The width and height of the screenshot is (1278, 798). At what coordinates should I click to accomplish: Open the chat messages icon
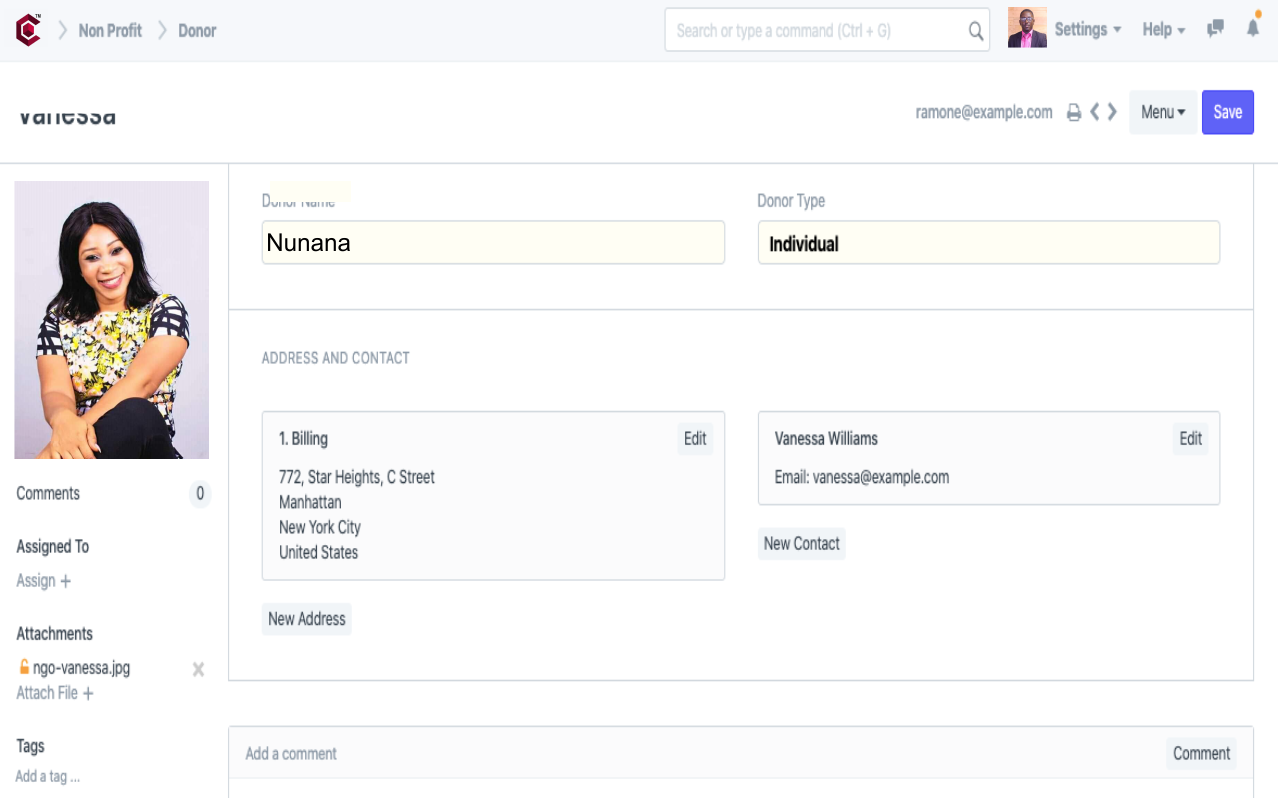[x=1215, y=29]
